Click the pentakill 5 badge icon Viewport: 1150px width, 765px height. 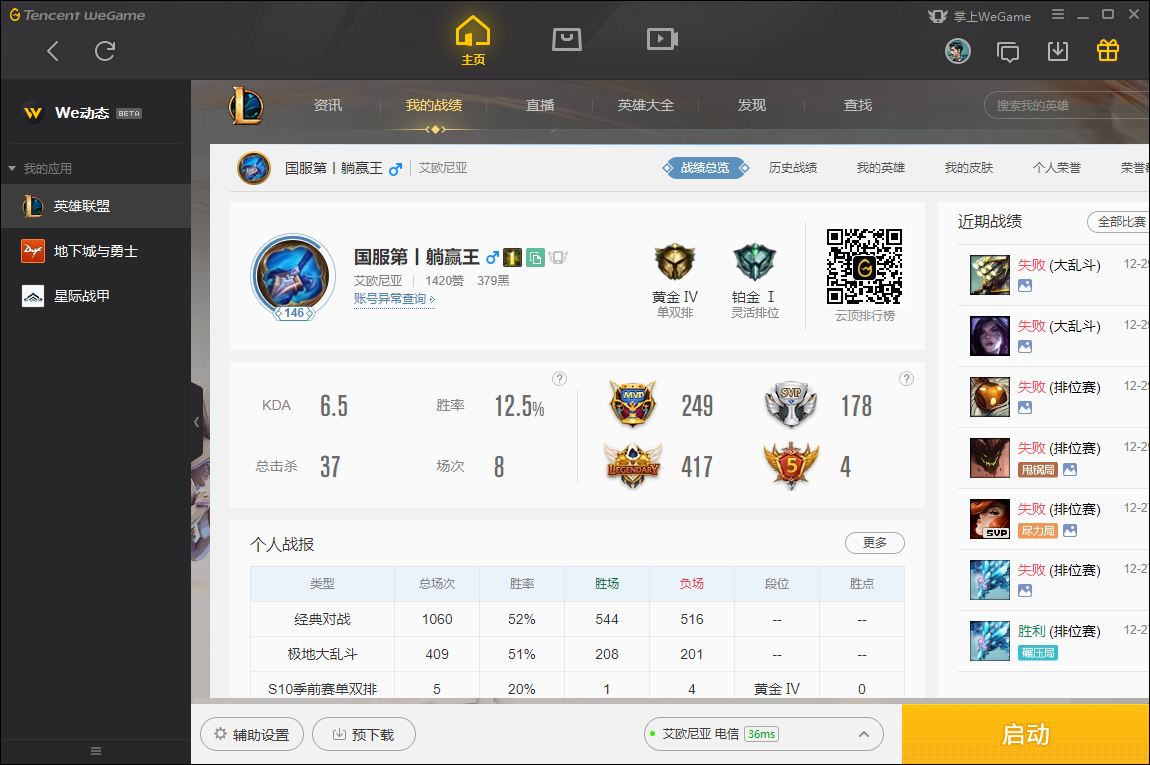pos(791,466)
